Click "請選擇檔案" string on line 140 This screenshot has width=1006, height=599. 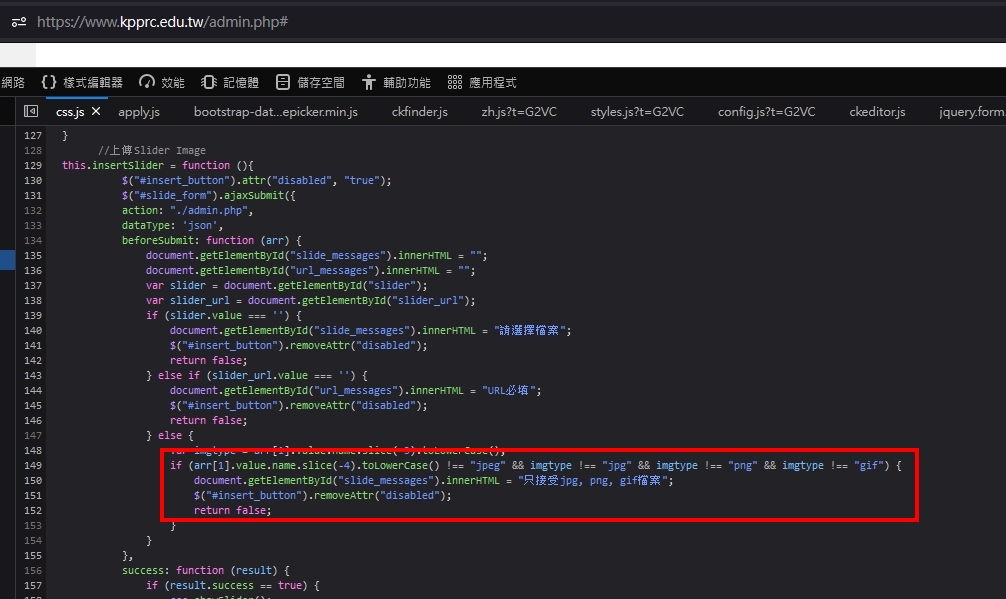(529, 330)
